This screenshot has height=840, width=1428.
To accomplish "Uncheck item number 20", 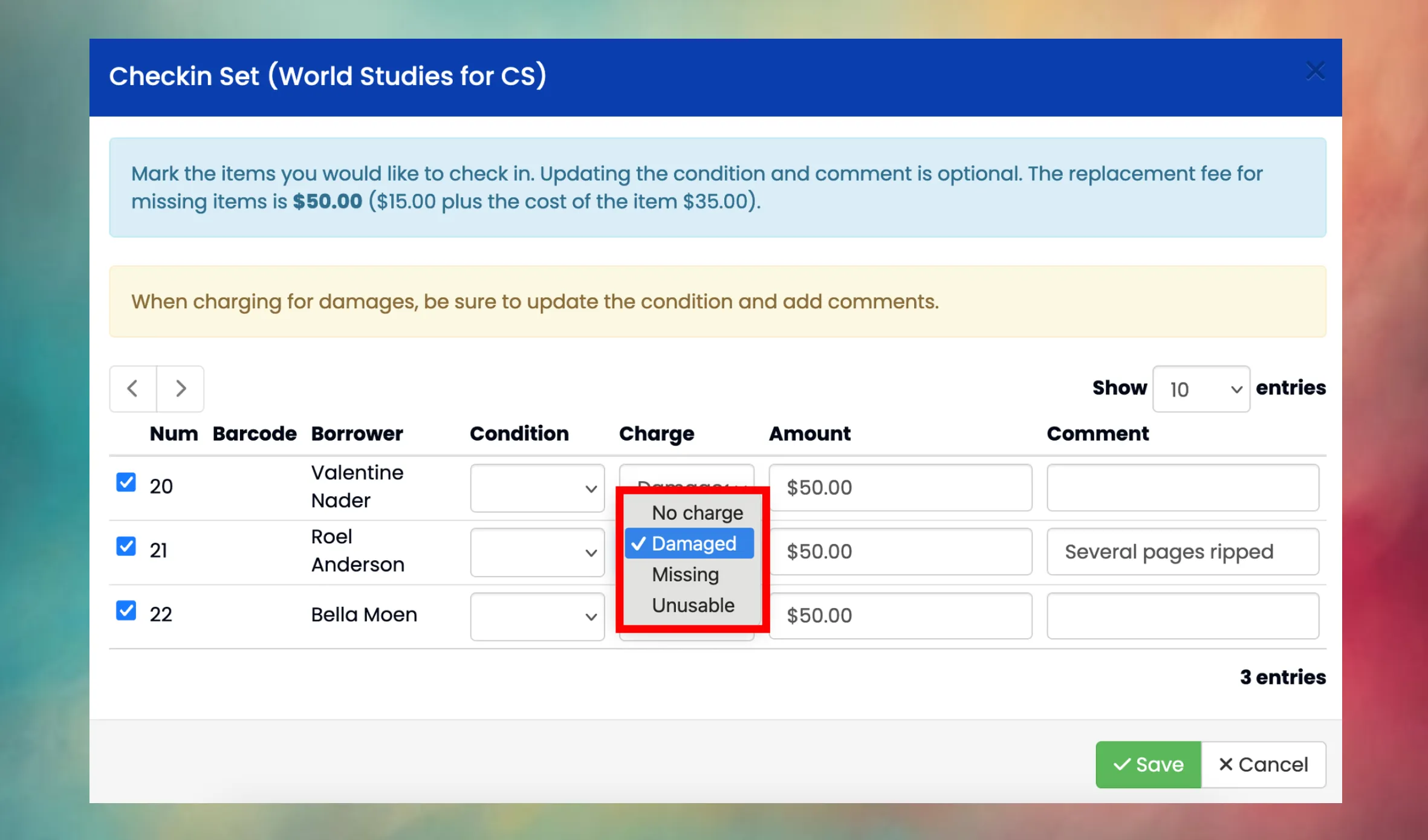I will (126, 482).
